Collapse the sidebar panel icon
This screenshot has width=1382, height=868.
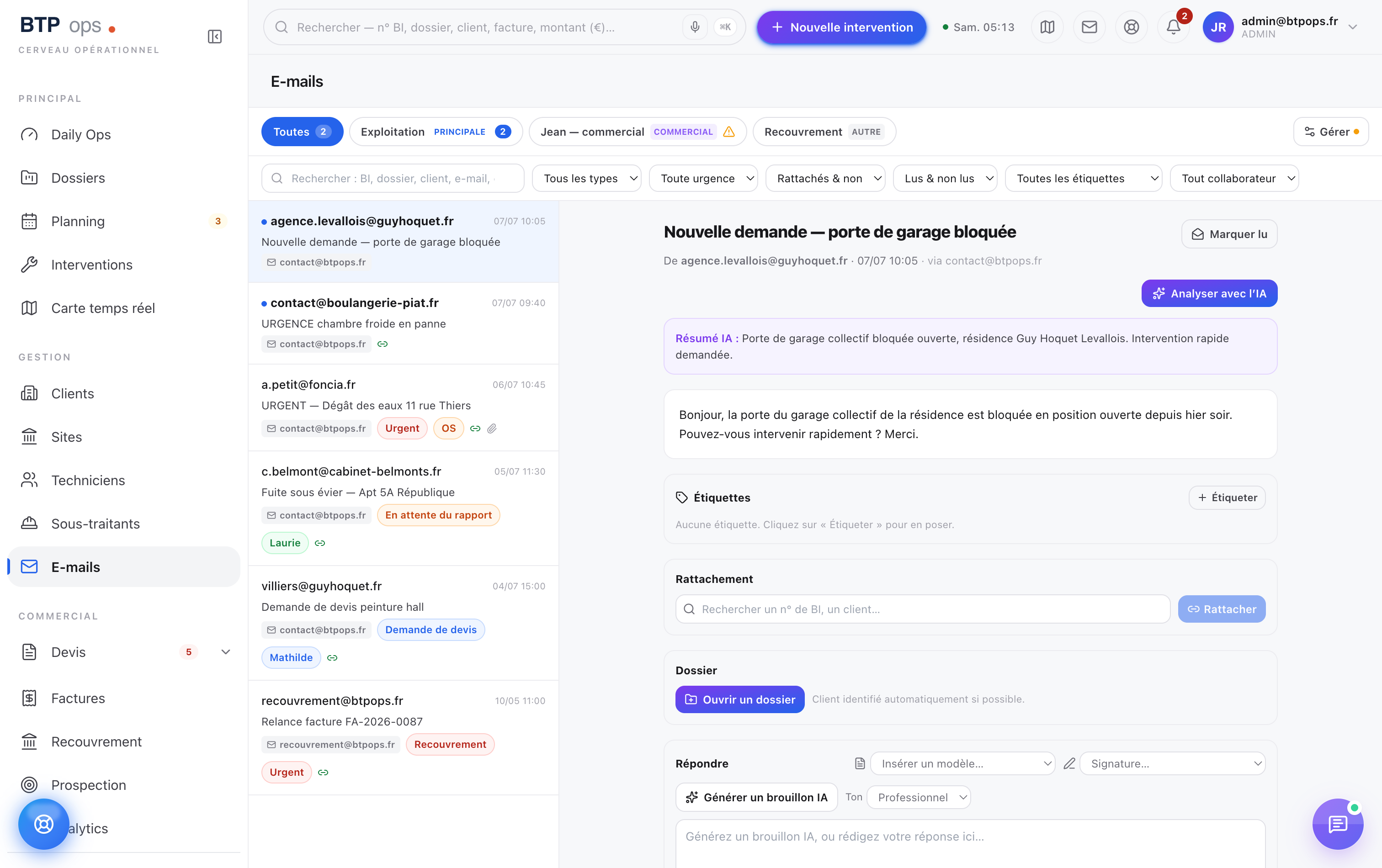215,37
